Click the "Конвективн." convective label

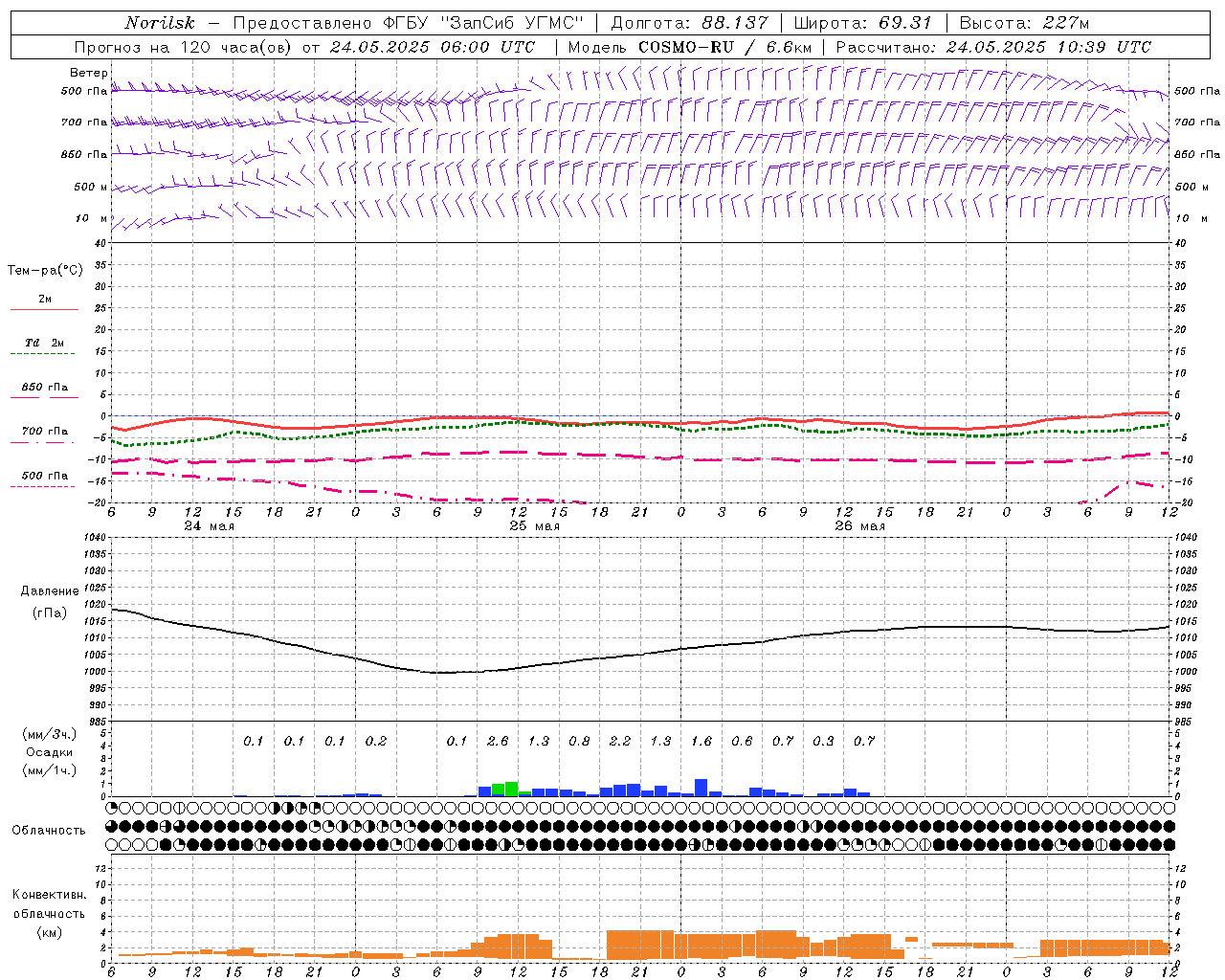(49, 895)
